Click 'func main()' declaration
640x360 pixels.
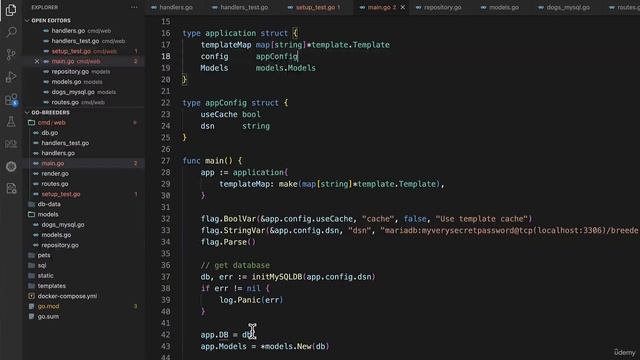212,161
